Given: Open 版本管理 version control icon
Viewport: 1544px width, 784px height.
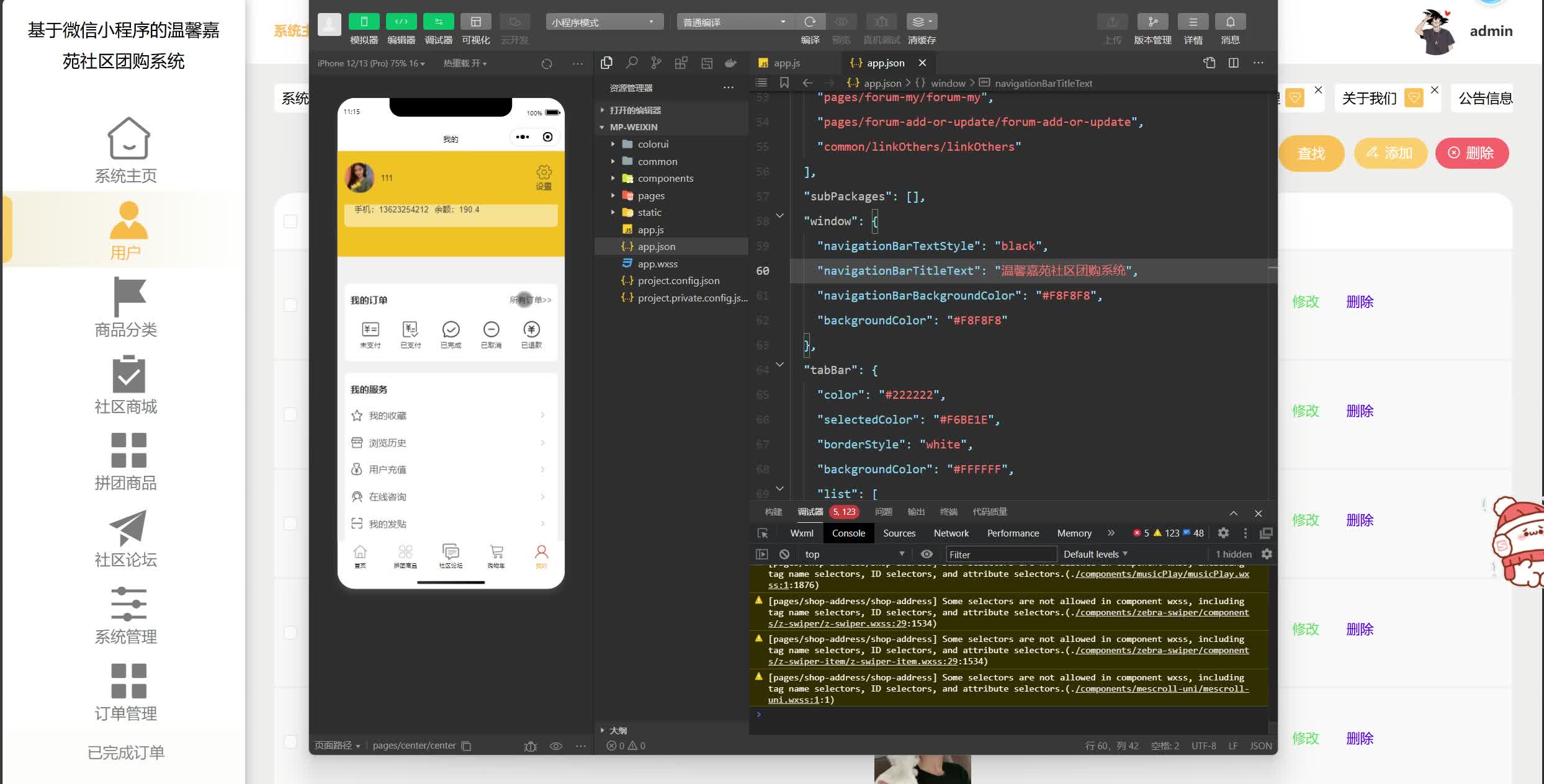Looking at the screenshot, I should pos(1152,22).
